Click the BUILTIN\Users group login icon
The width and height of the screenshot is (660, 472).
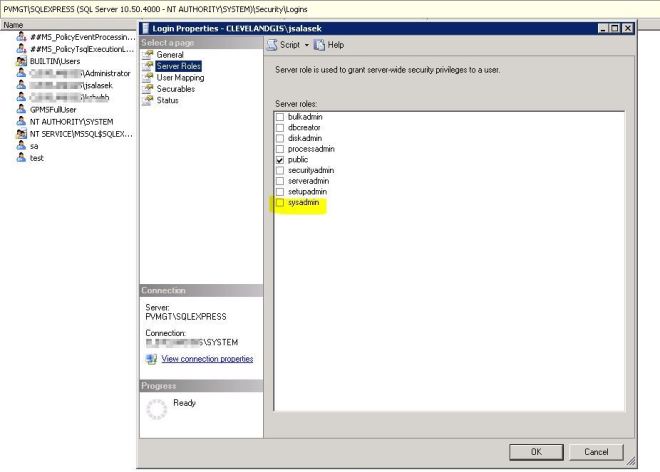(21, 61)
